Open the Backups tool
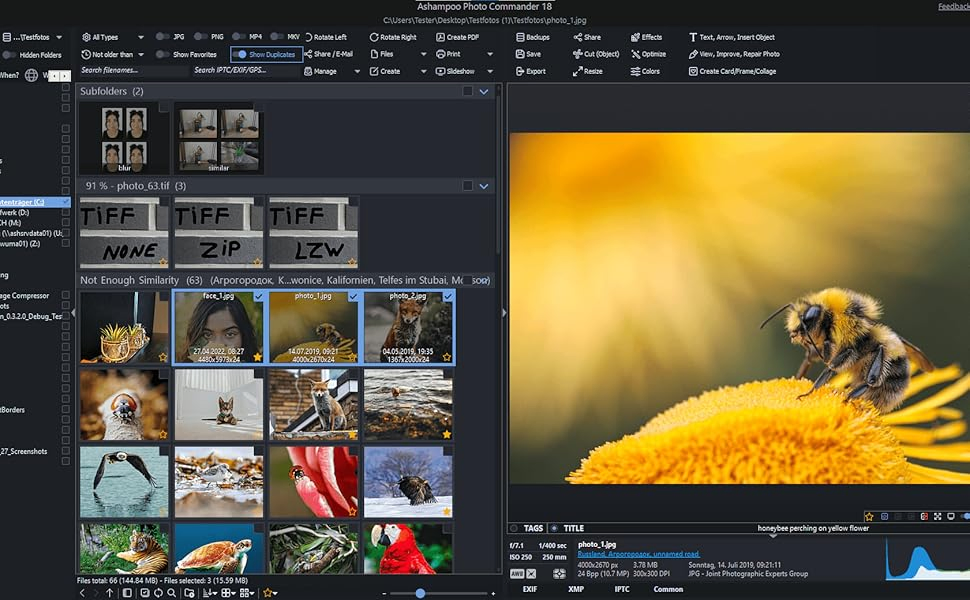Image resolution: width=970 pixels, height=600 pixels. coord(532,37)
